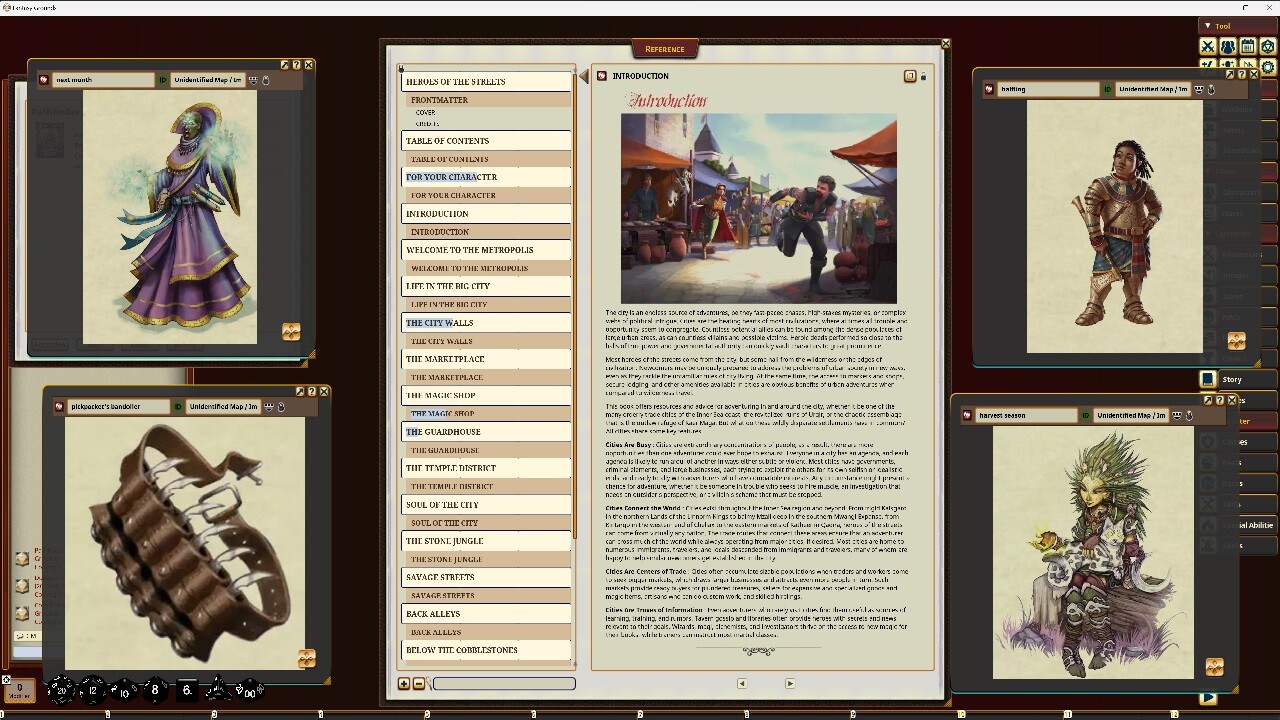1280x720 pixels.
Task: Open the calendar tool icon
Action: point(1247,46)
